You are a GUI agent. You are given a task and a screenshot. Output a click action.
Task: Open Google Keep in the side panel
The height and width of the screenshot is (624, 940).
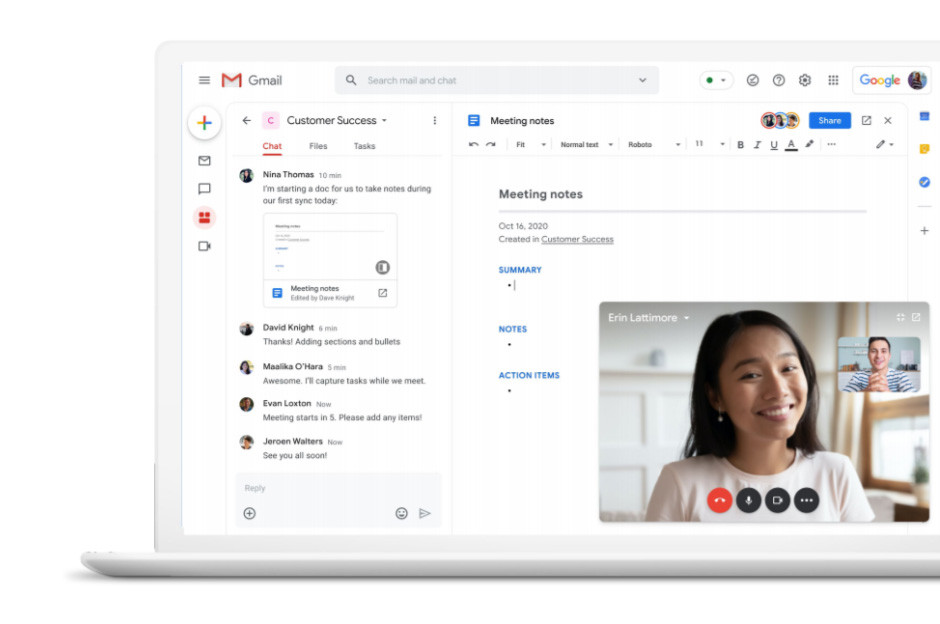tap(924, 148)
